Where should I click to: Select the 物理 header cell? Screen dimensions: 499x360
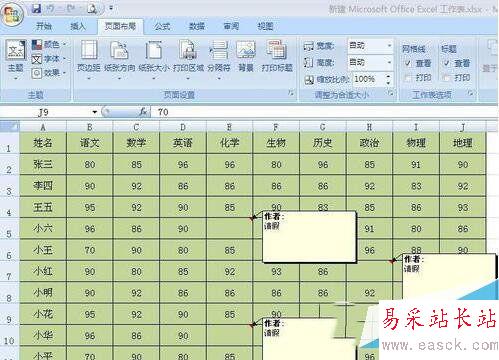(416, 143)
